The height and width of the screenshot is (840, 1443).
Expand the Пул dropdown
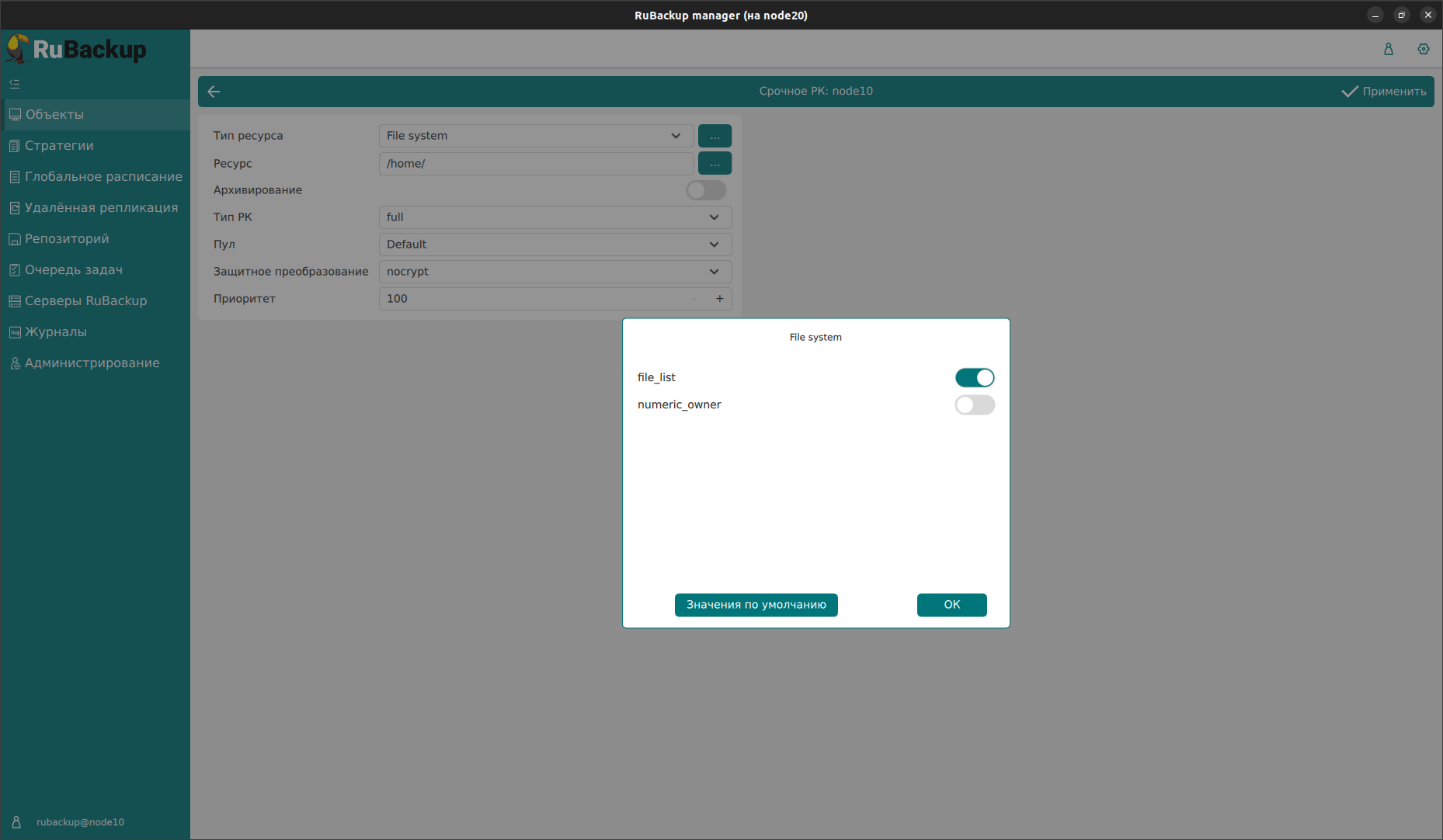pyautogui.click(x=555, y=245)
